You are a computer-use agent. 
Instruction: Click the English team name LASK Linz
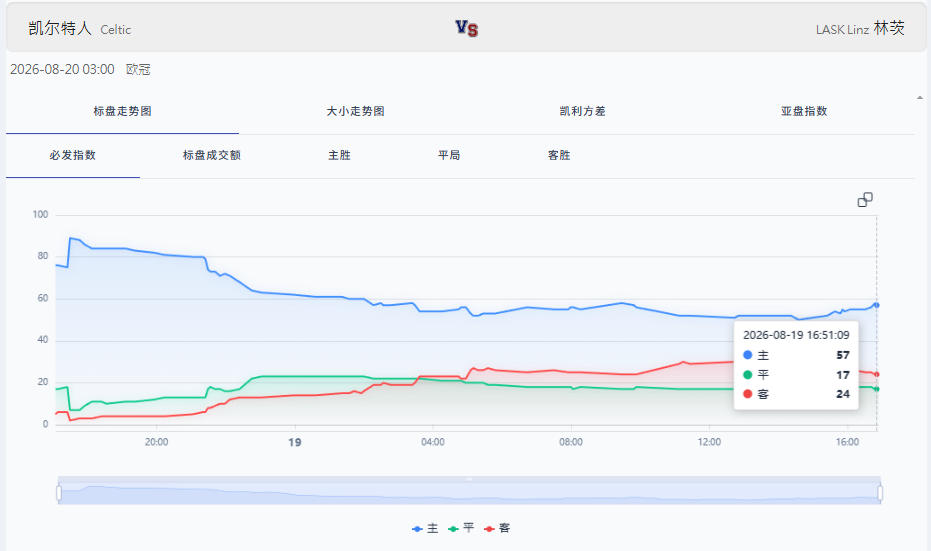(842, 30)
